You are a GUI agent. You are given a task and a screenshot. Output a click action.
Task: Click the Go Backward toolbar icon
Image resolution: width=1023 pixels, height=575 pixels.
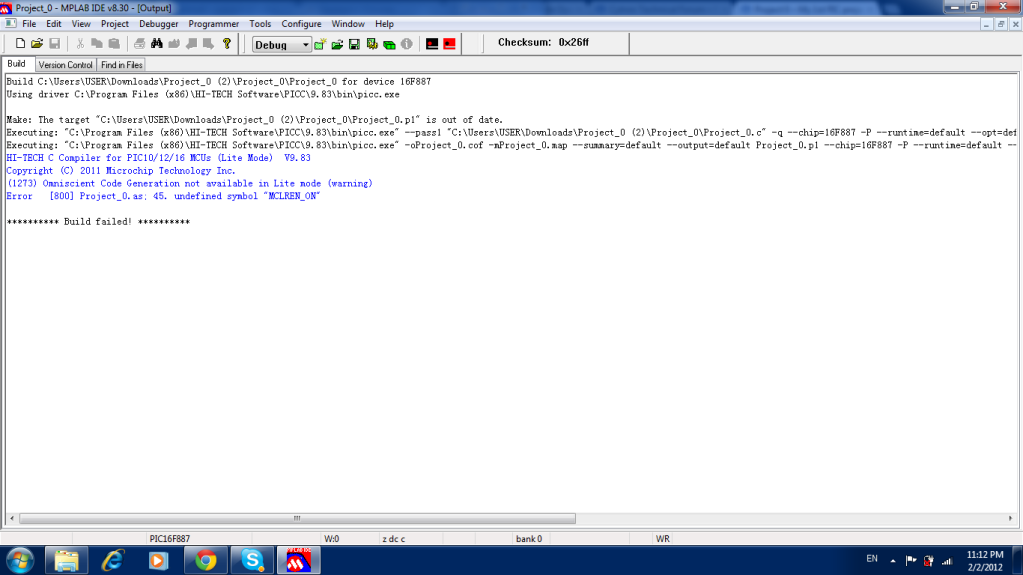click(191, 44)
